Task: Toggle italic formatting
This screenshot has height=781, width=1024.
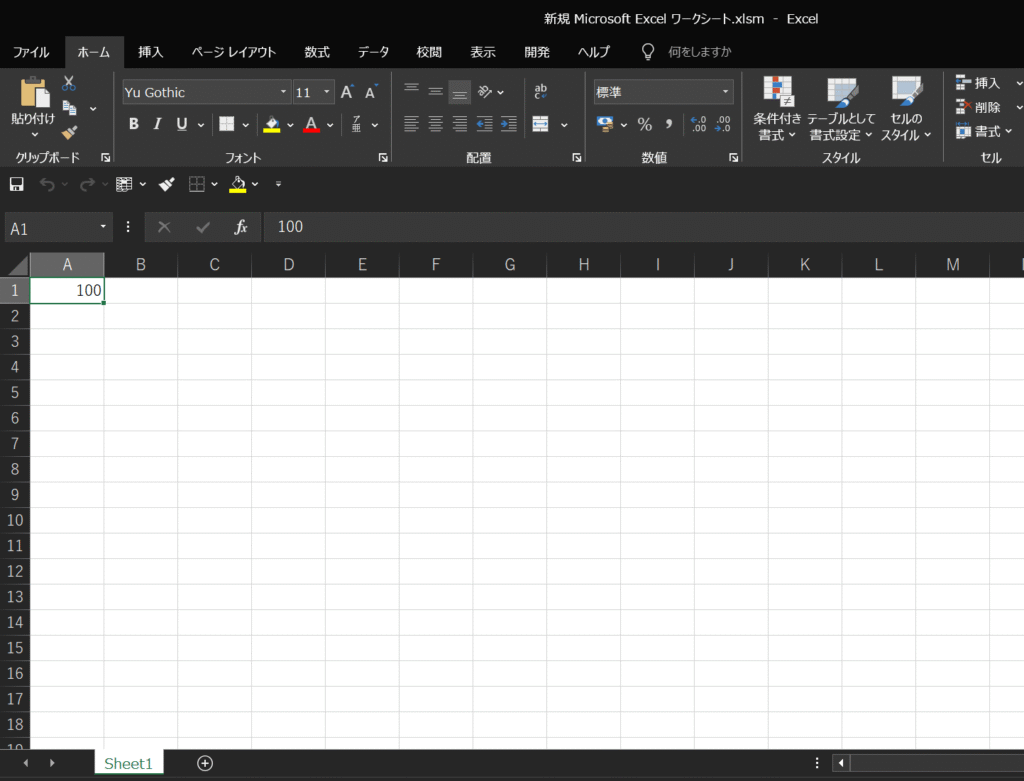Action: (157, 124)
